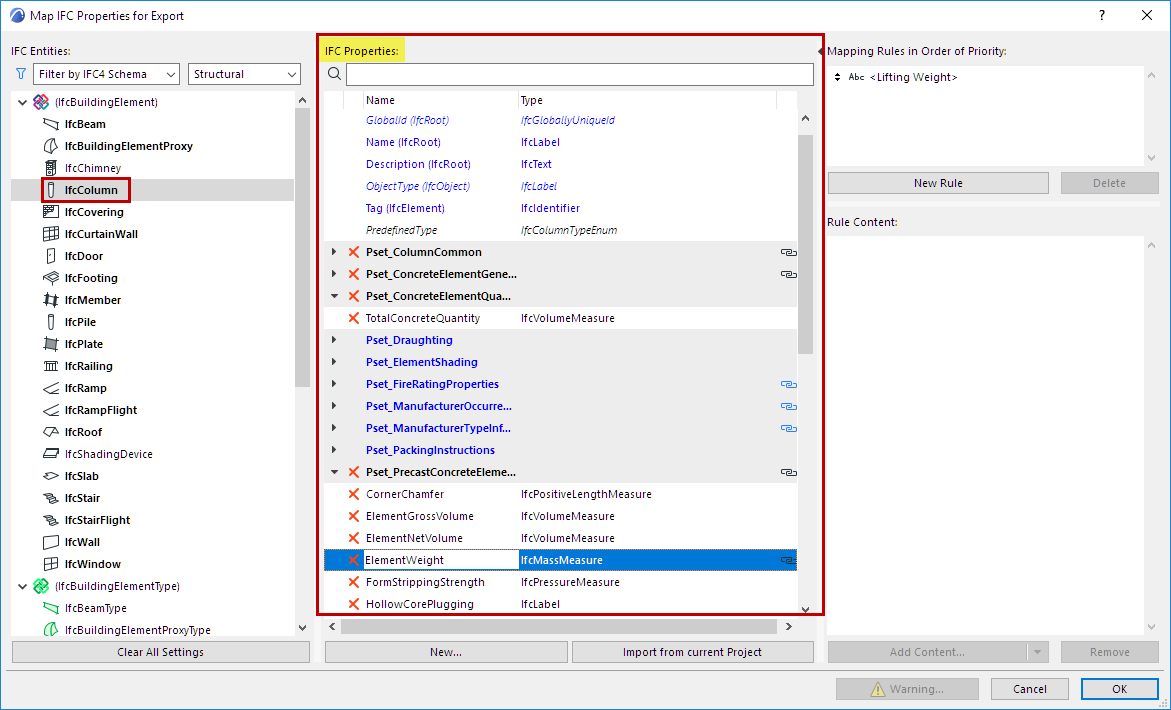1171x710 pixels.
Task: Select the Pset_ElementShading row
Action: [x=560, y=362]
